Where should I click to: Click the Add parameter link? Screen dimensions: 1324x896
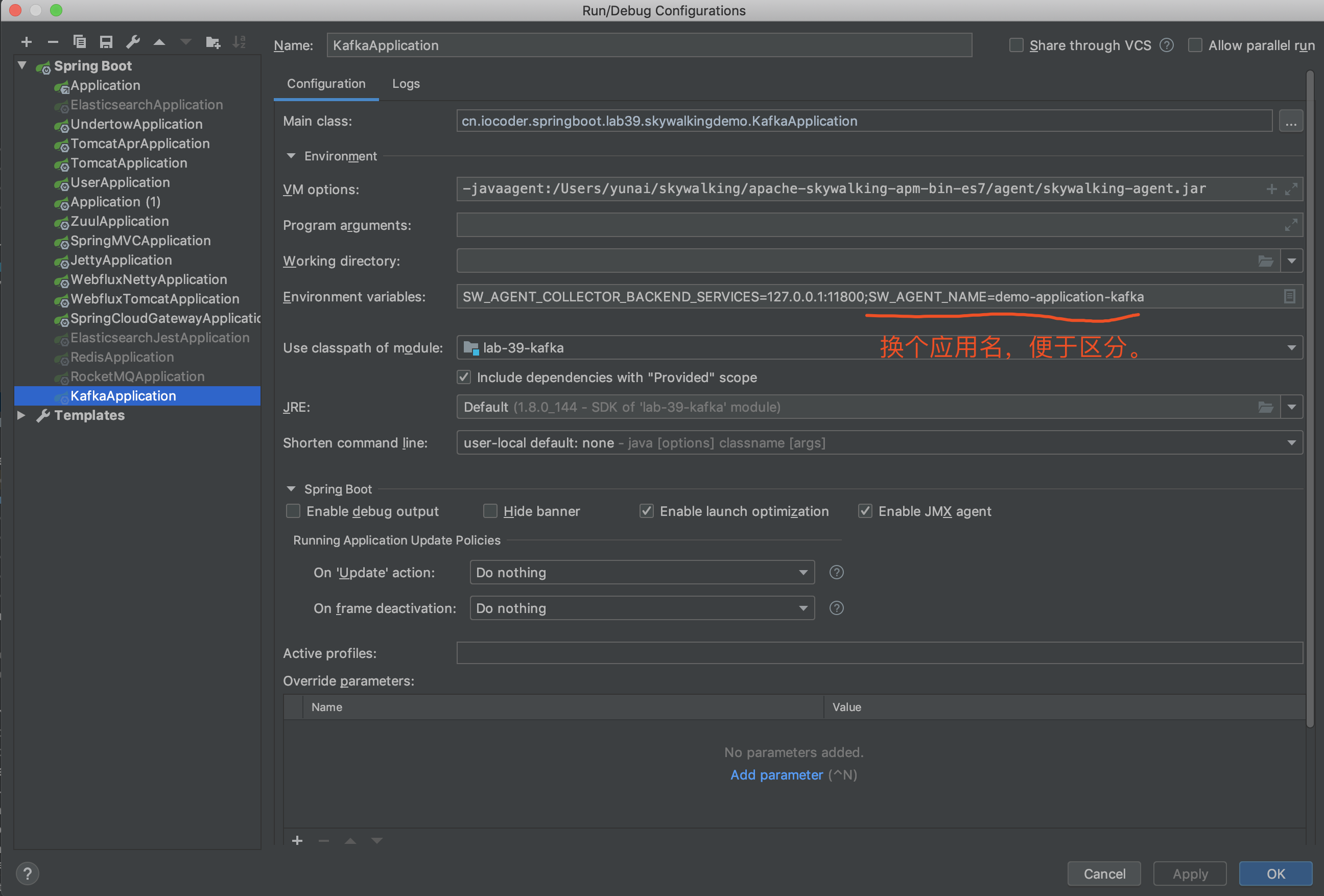[776, 774]
